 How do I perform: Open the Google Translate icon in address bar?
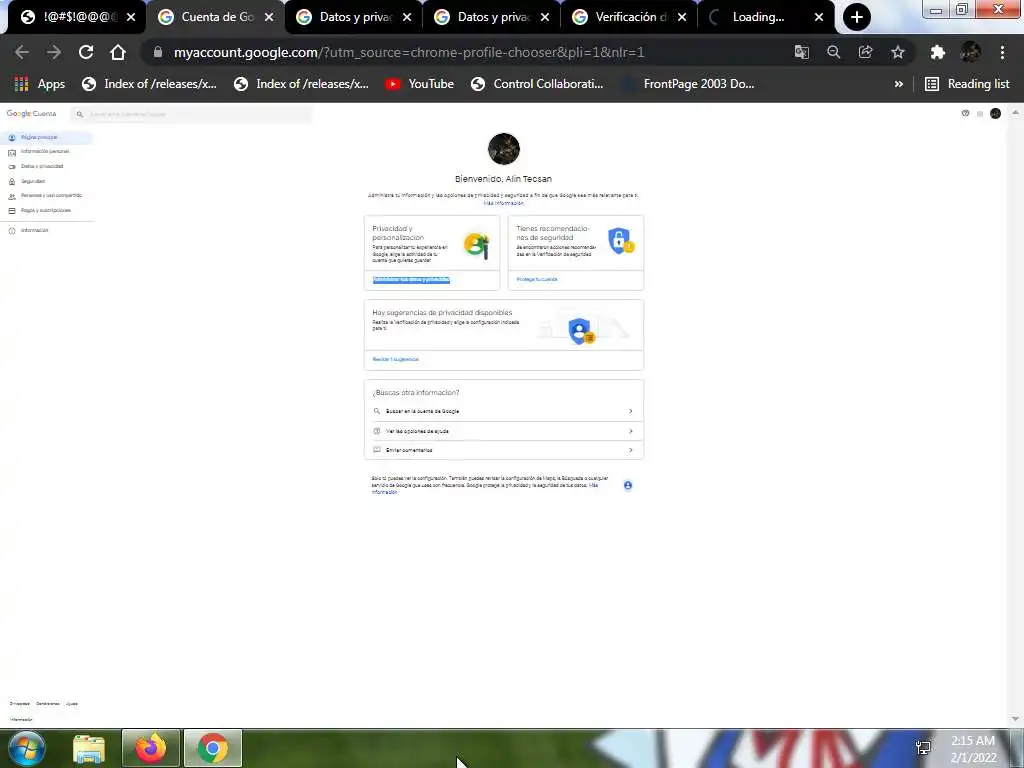click(801, 52)
